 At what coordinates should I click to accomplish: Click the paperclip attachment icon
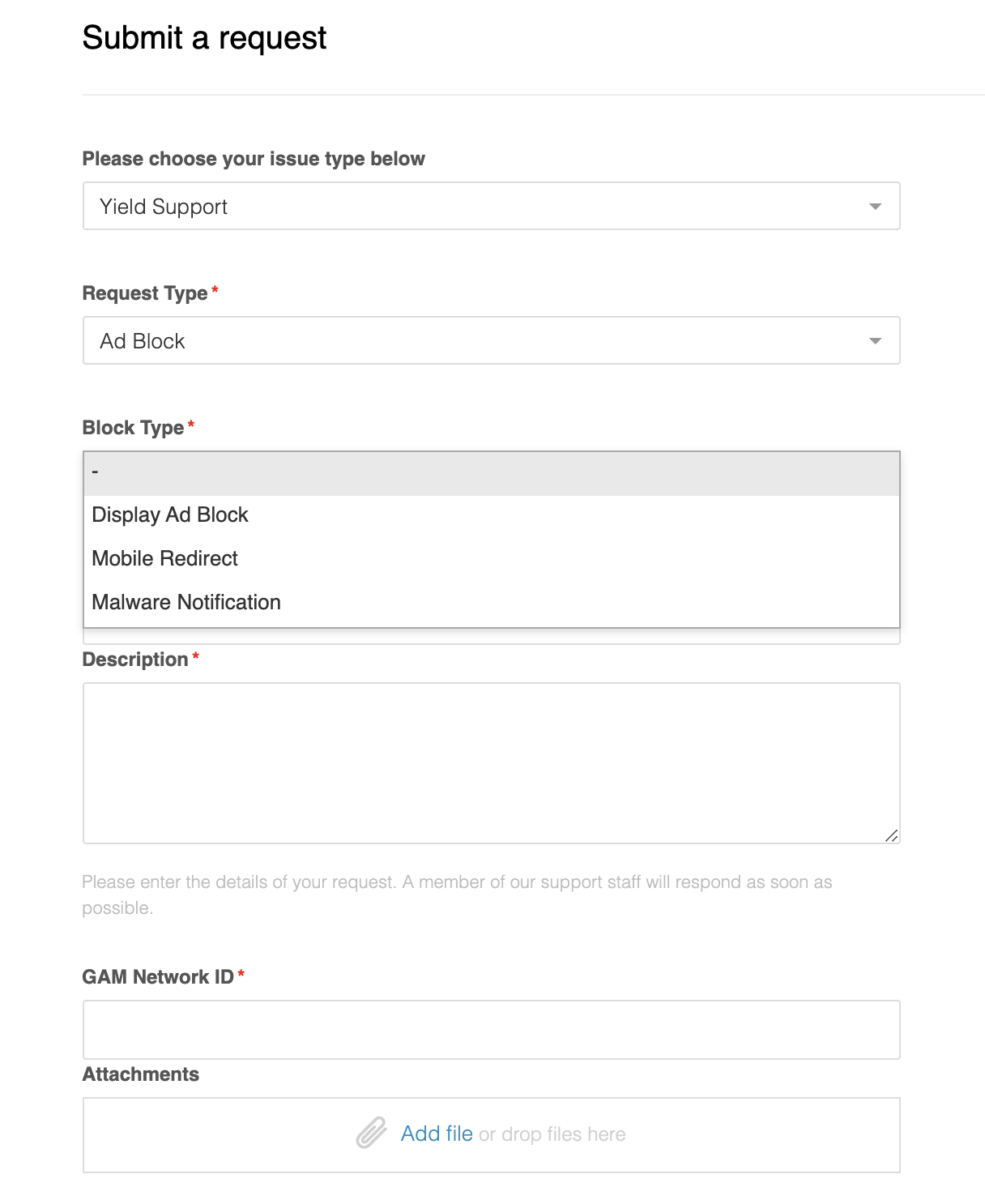[372, 1133]
